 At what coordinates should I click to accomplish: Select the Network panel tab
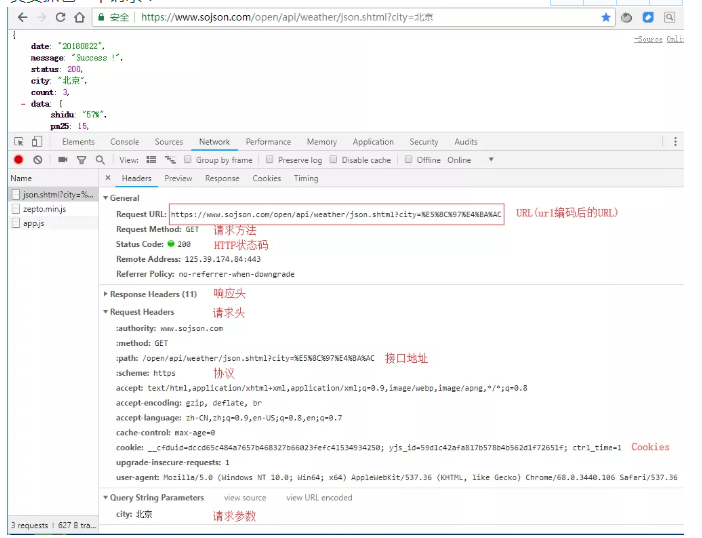[x=214, y=142]
